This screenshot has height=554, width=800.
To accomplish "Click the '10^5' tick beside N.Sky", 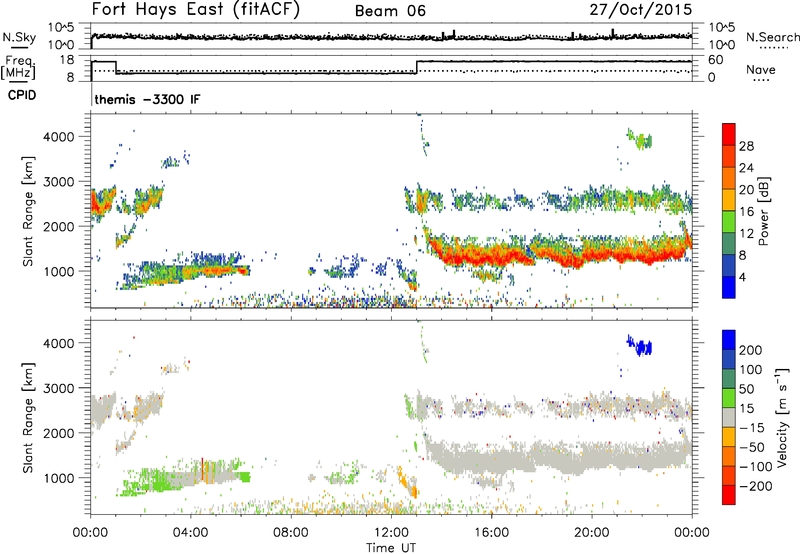I will click(61, 28).
